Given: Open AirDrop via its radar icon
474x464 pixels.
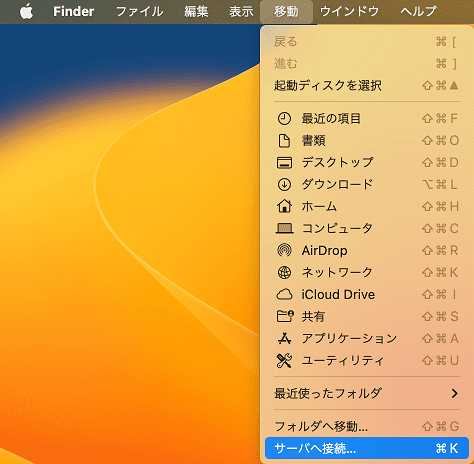Looking at the screenshot, I should [284, 250].
